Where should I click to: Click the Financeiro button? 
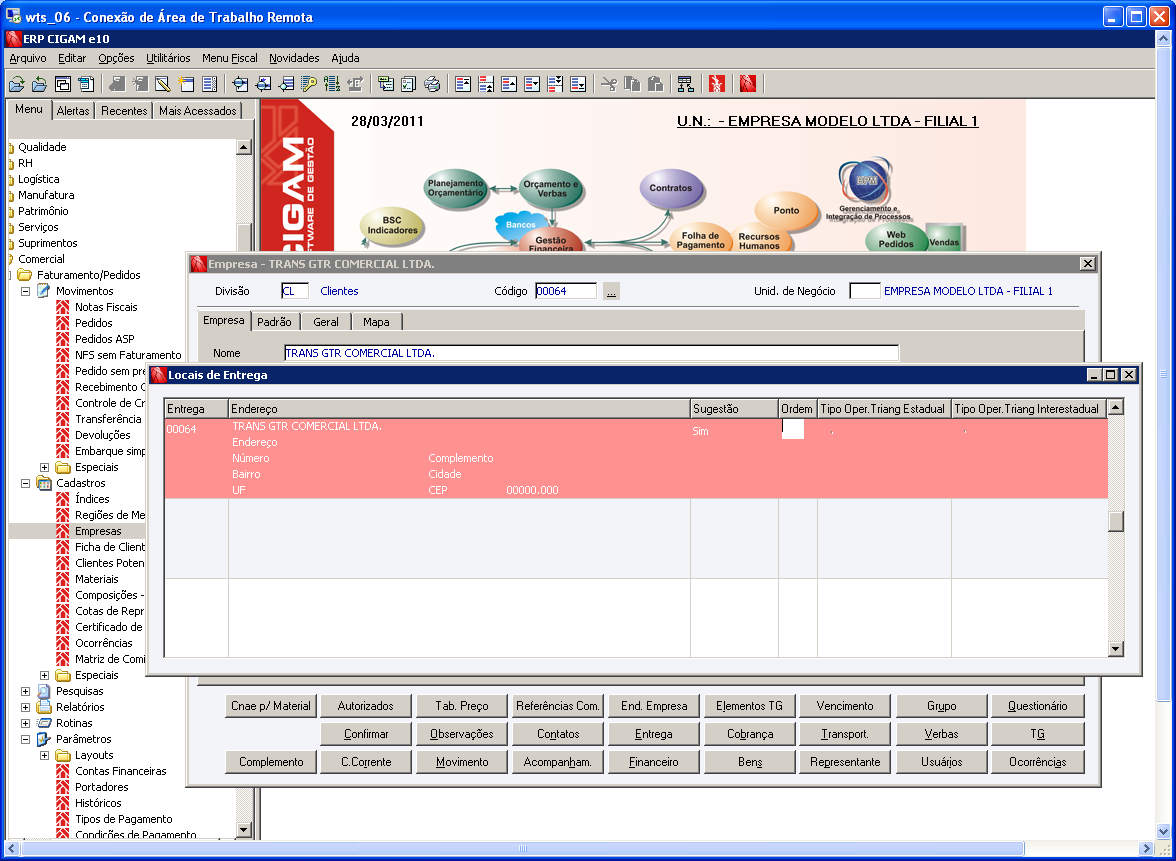click(653, 761)
